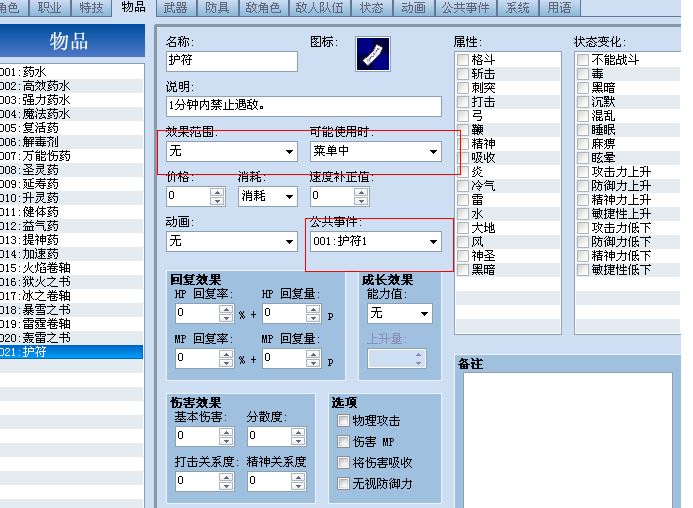Decrease MP 回复量 with down arrow
The width and height of the screenshot is (693, 508).
tap(313, 363)
